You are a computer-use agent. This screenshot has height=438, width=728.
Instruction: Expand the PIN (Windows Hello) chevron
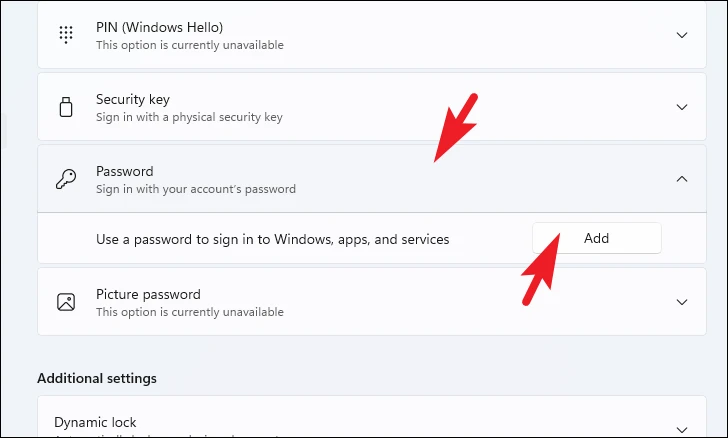[x=682, y=35]
